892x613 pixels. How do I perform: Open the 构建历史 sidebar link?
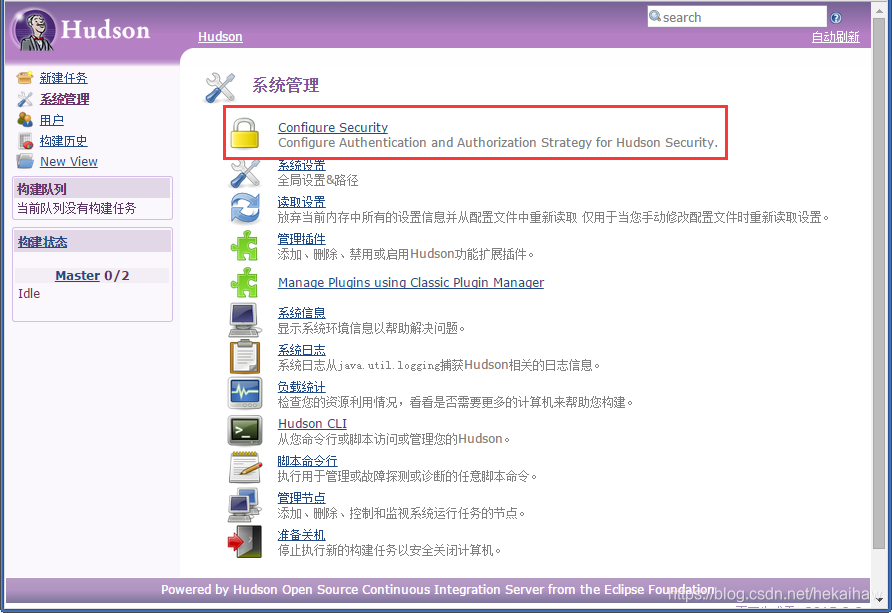point(63,140)
